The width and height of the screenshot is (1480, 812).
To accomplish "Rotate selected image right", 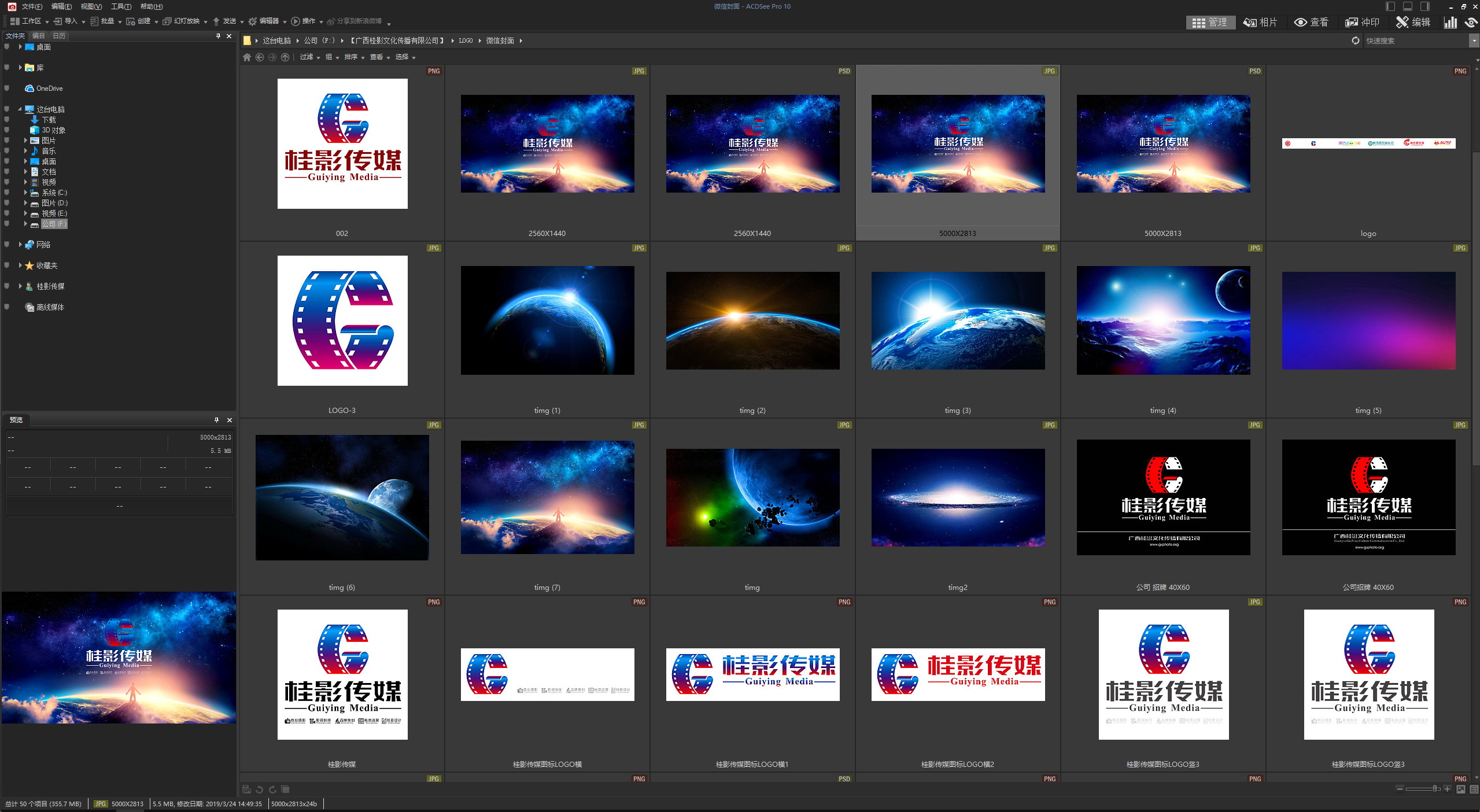I will tap(272, 789).
